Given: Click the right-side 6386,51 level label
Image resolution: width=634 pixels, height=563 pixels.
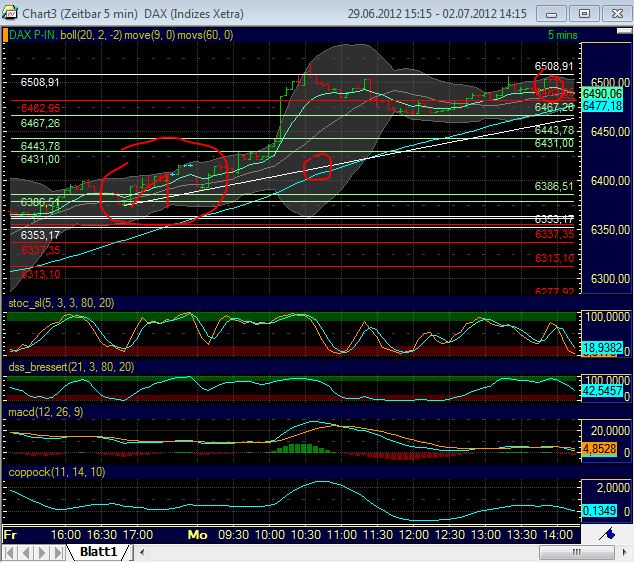Looking at the screenshot, I should point(554,186).
